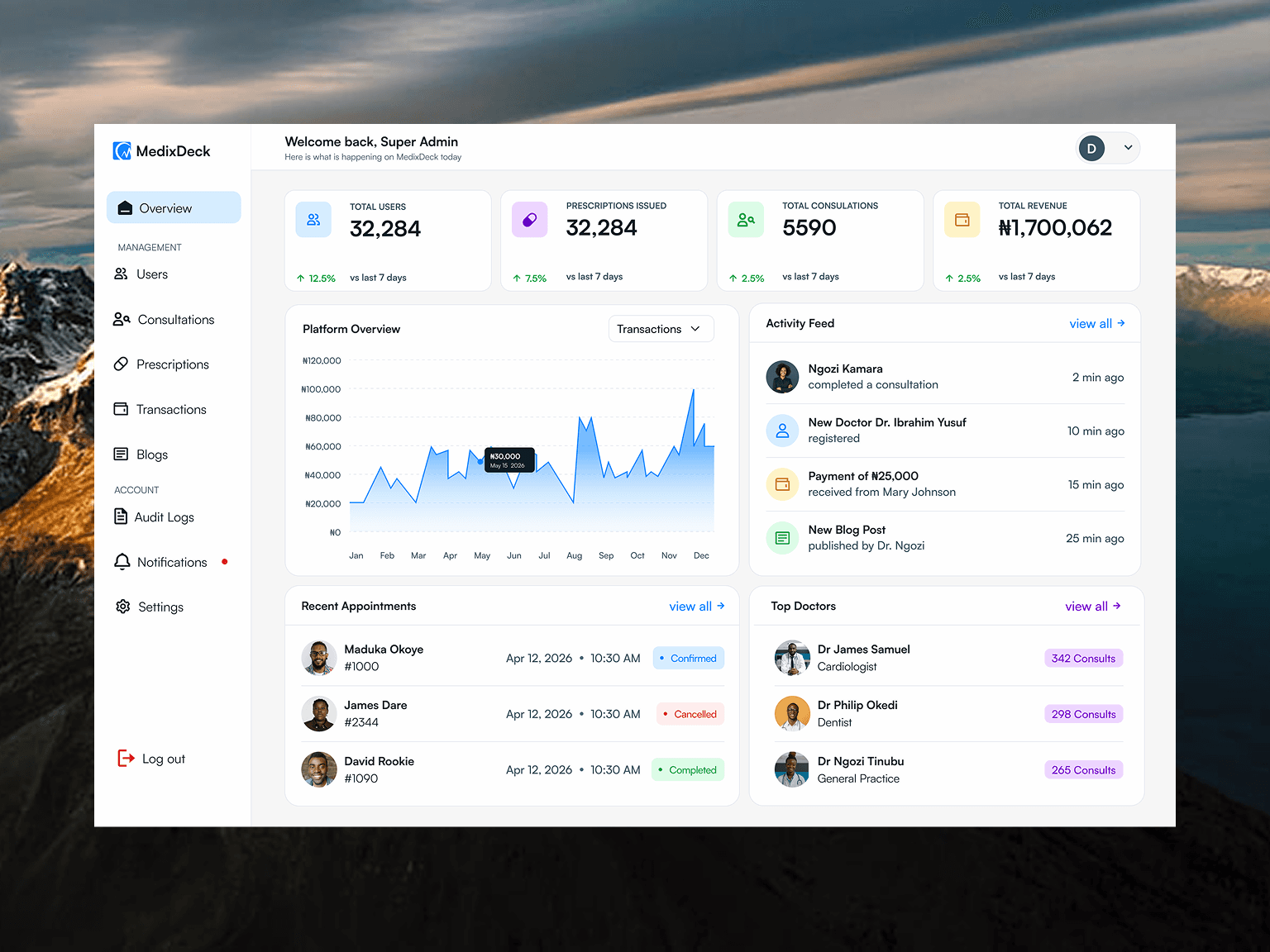
Task: Open Transactions from the sidebar
Action: [174, 410]
